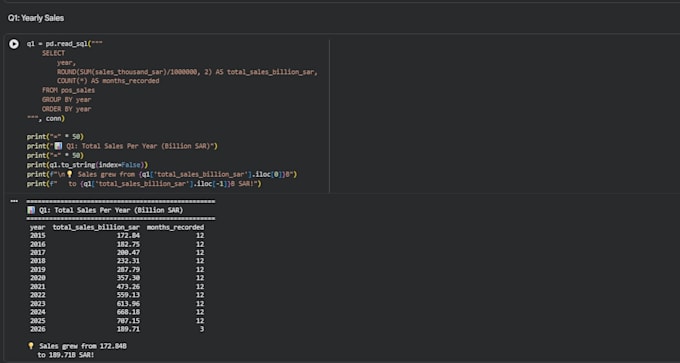The image size is (680, 363).
Task: Click the 2024 row value 668.18
Action: [128, 312]
